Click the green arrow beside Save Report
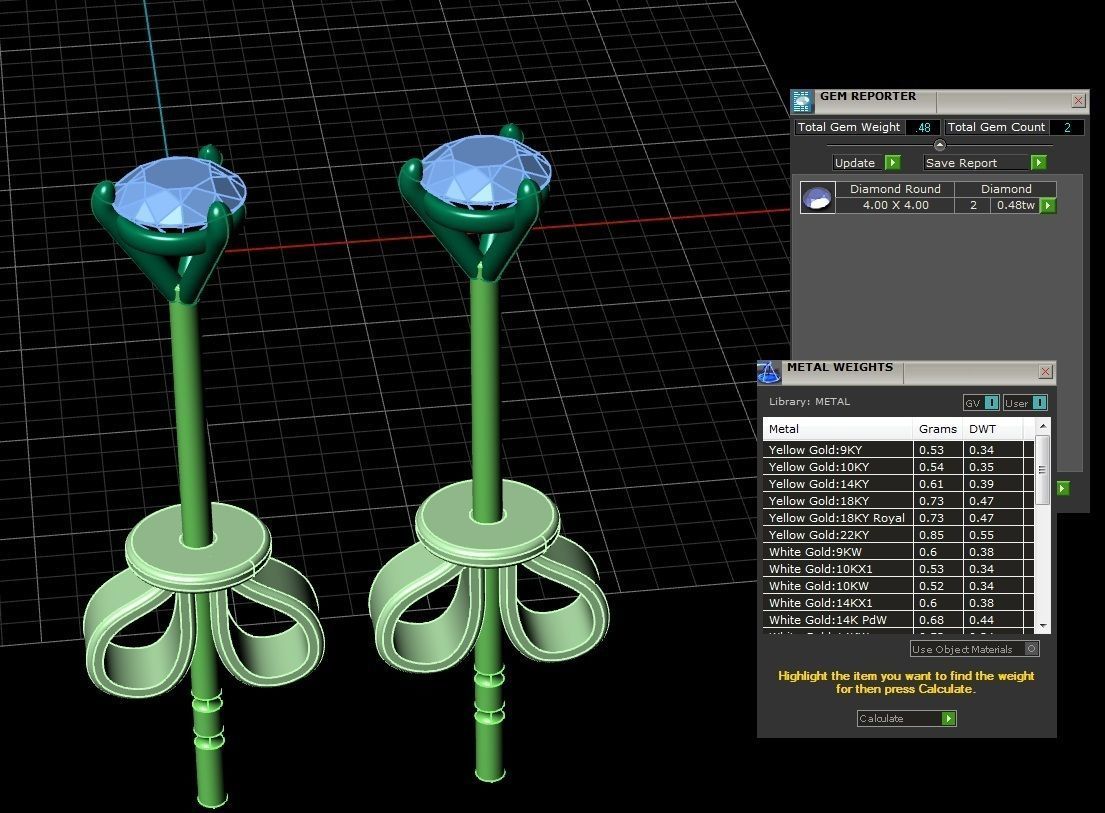The image size is (1105, 813). tap(1038, 163)
